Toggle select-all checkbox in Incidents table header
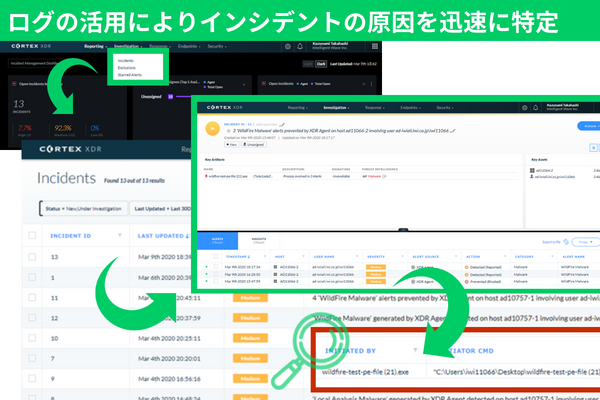600x400 pixels. pos(32,235)
